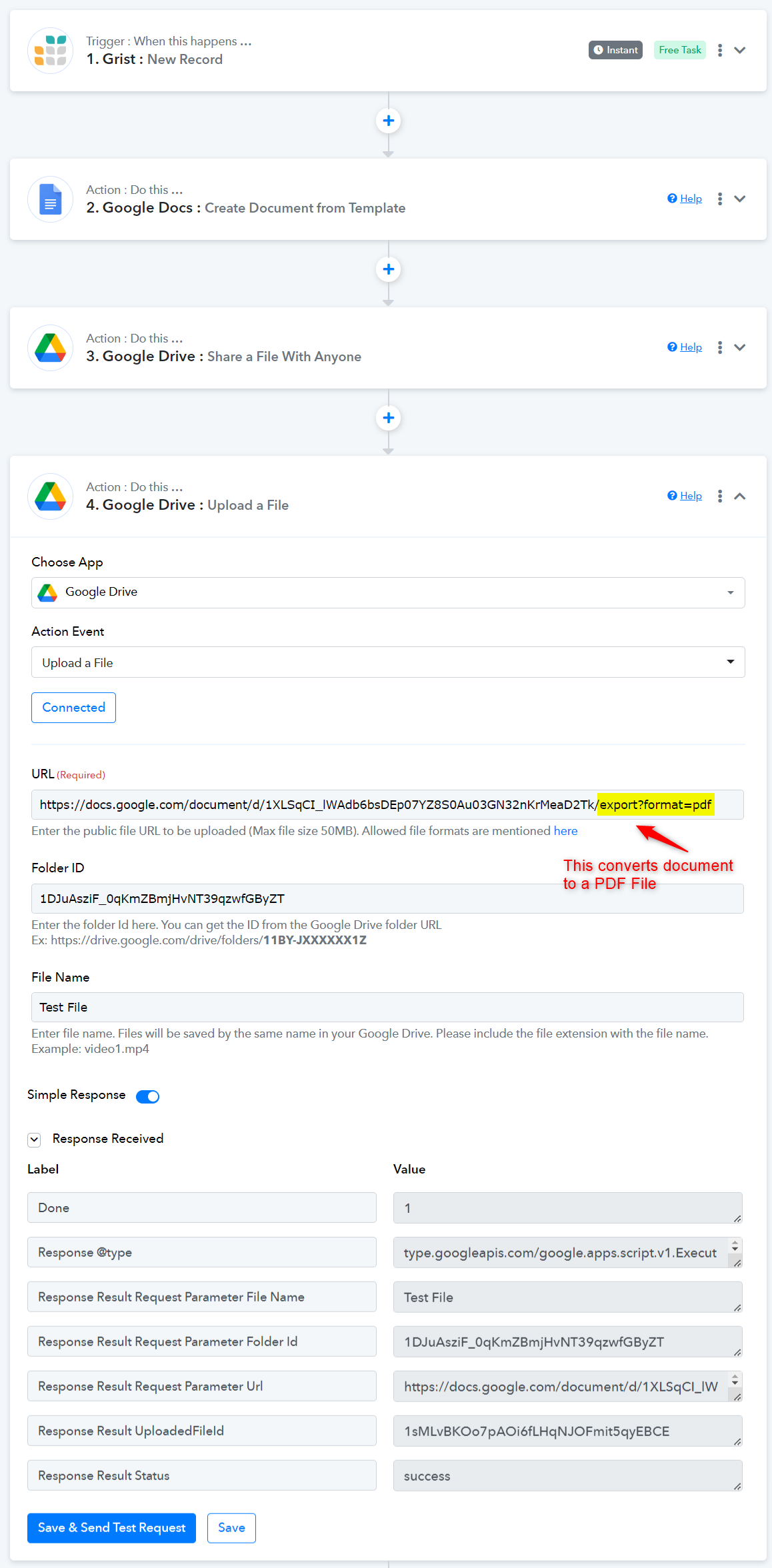Open Help for Upload a File step

tap(685, 496)
